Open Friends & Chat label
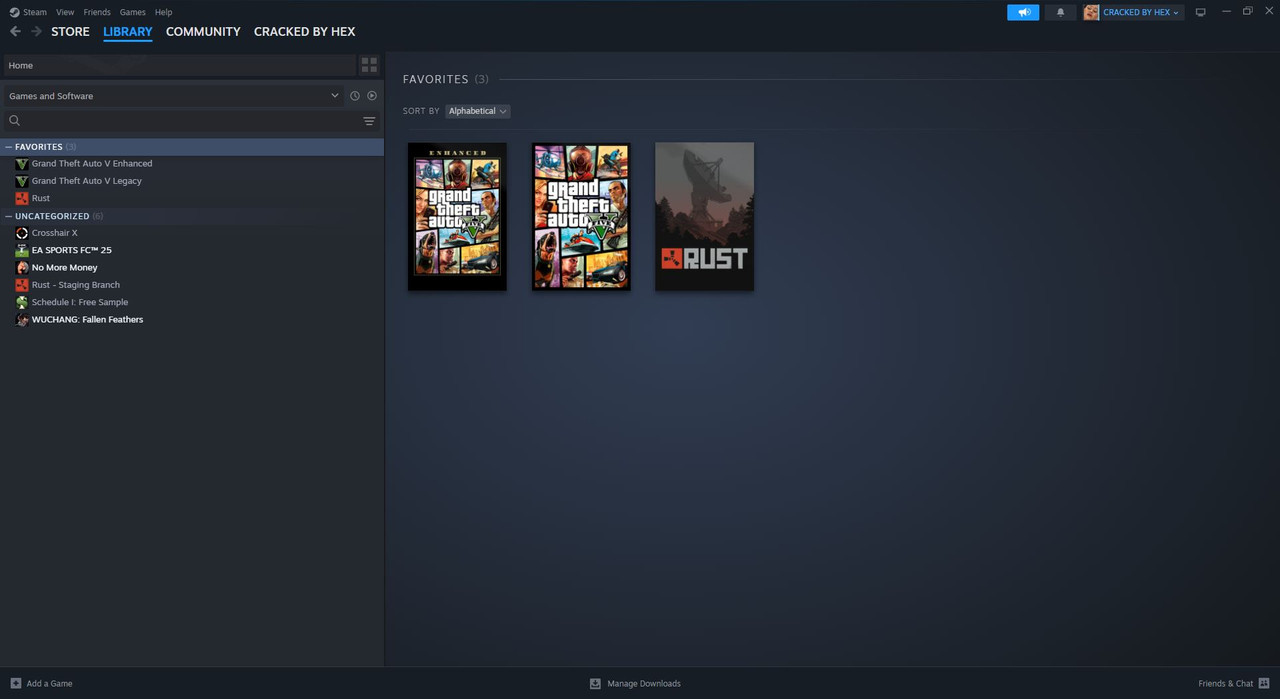 (x=1225, y=684)
